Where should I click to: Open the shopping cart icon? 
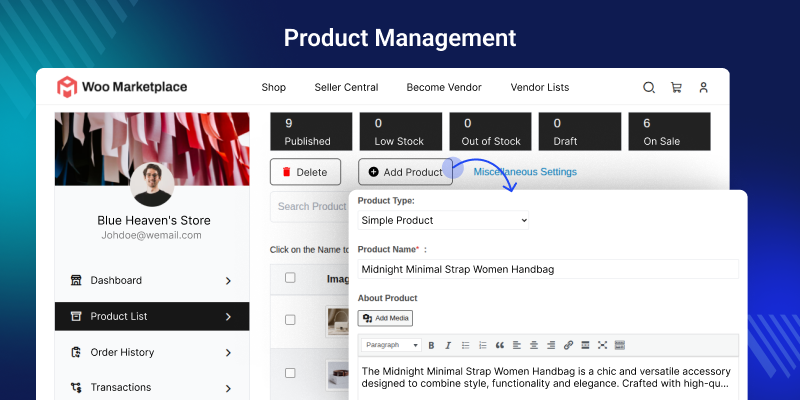[676, 87]
